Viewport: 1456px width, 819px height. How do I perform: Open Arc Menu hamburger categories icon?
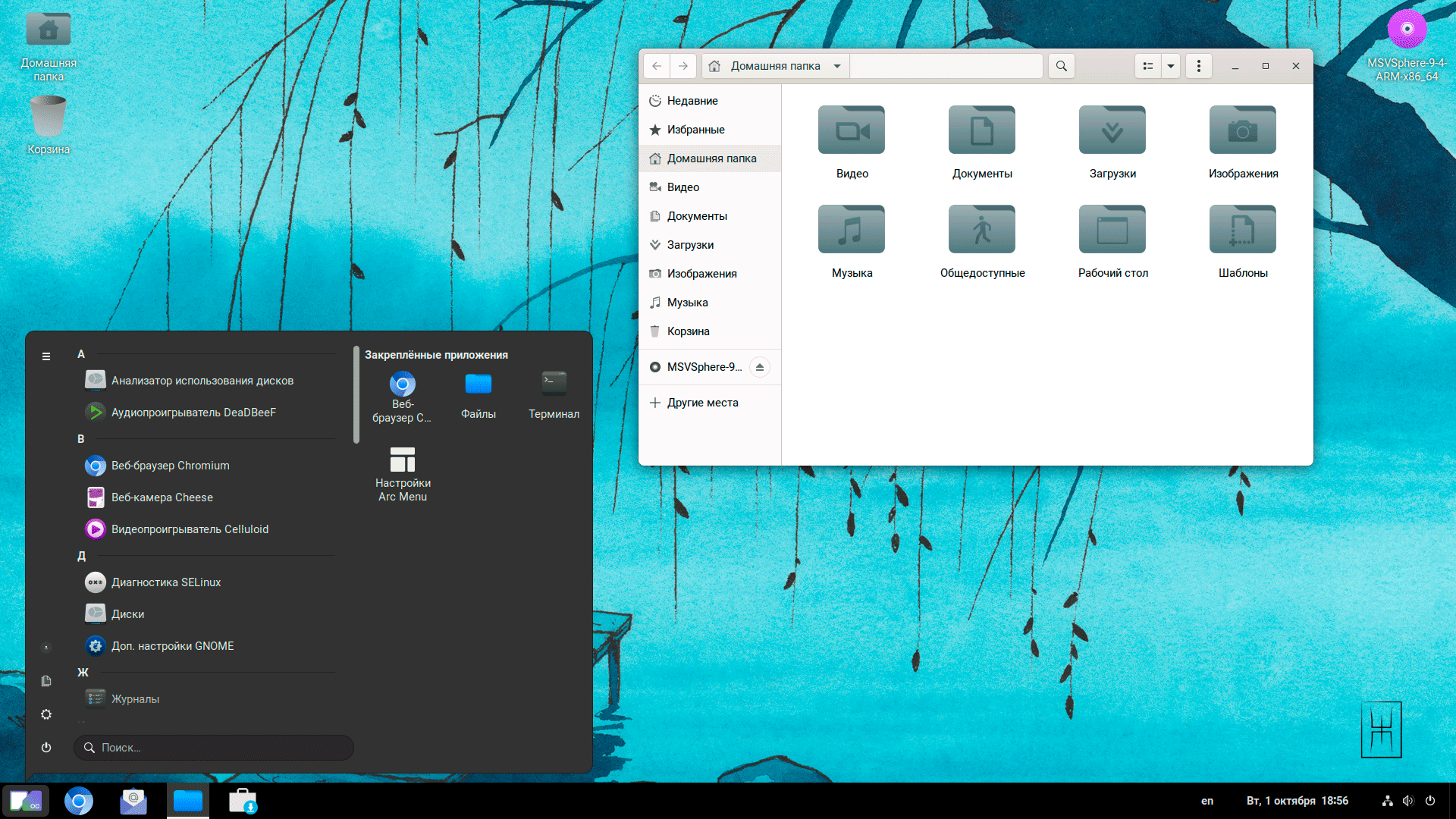[46, 356]
